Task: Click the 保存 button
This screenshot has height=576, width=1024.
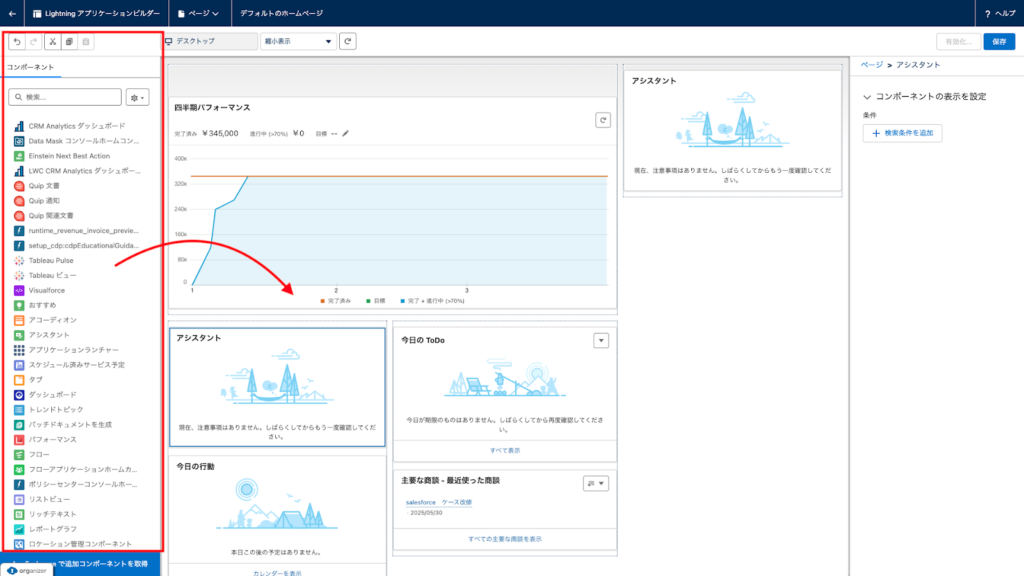Action: coord(999,41)
